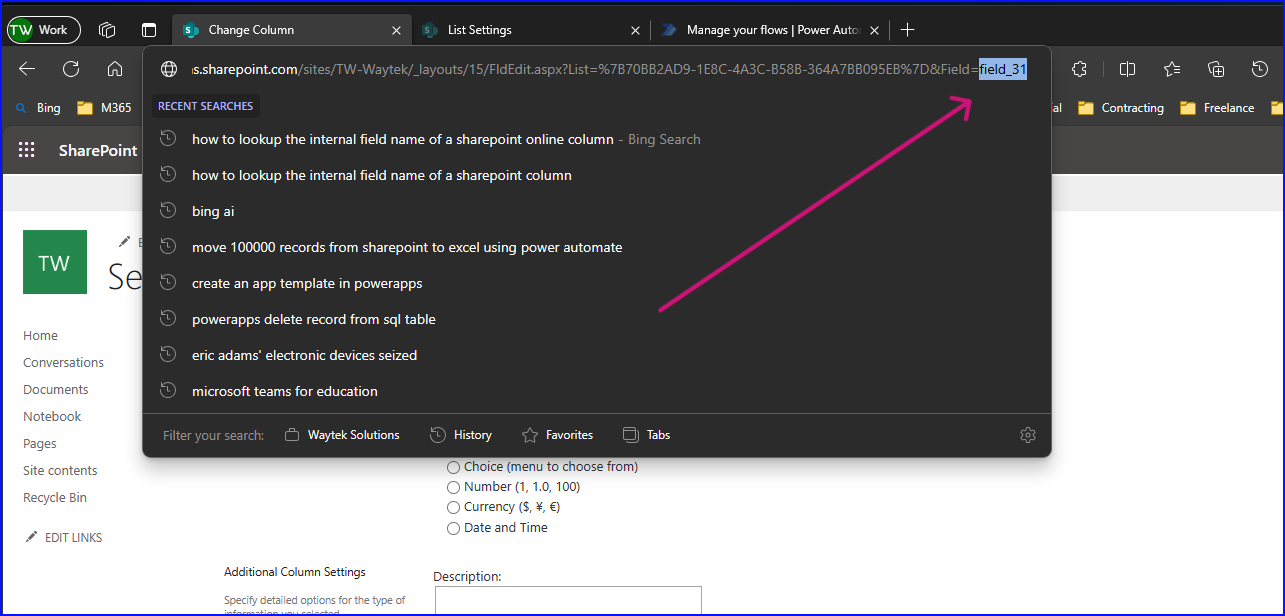Viewport: 1285px width, 616px height.
Task: Click history icon beside 'microsoft teams for education'
Action: (168, 391)
